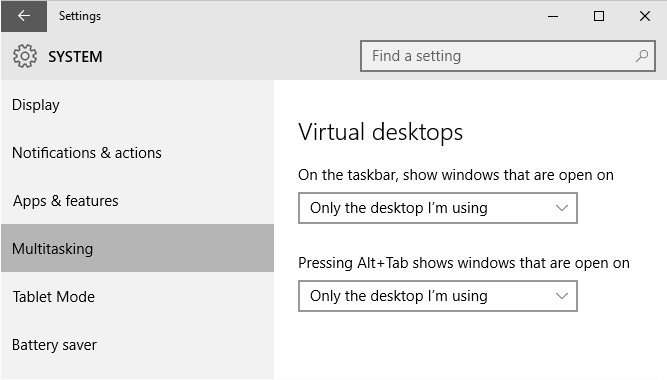This screenshot has width=667, height=380.
Task: Open the taskbar windows dropdown
Action: click(438, 208)
